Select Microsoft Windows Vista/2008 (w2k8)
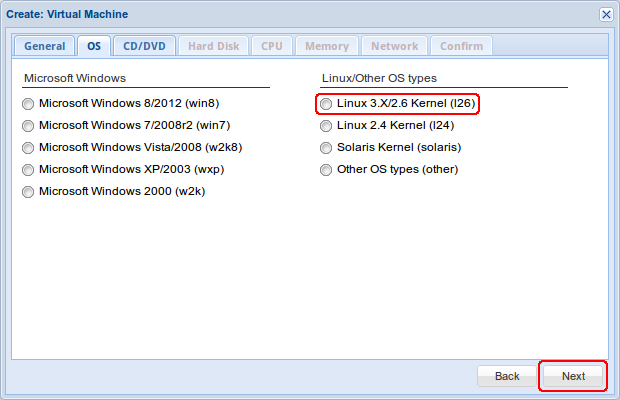 click(28, 148)
